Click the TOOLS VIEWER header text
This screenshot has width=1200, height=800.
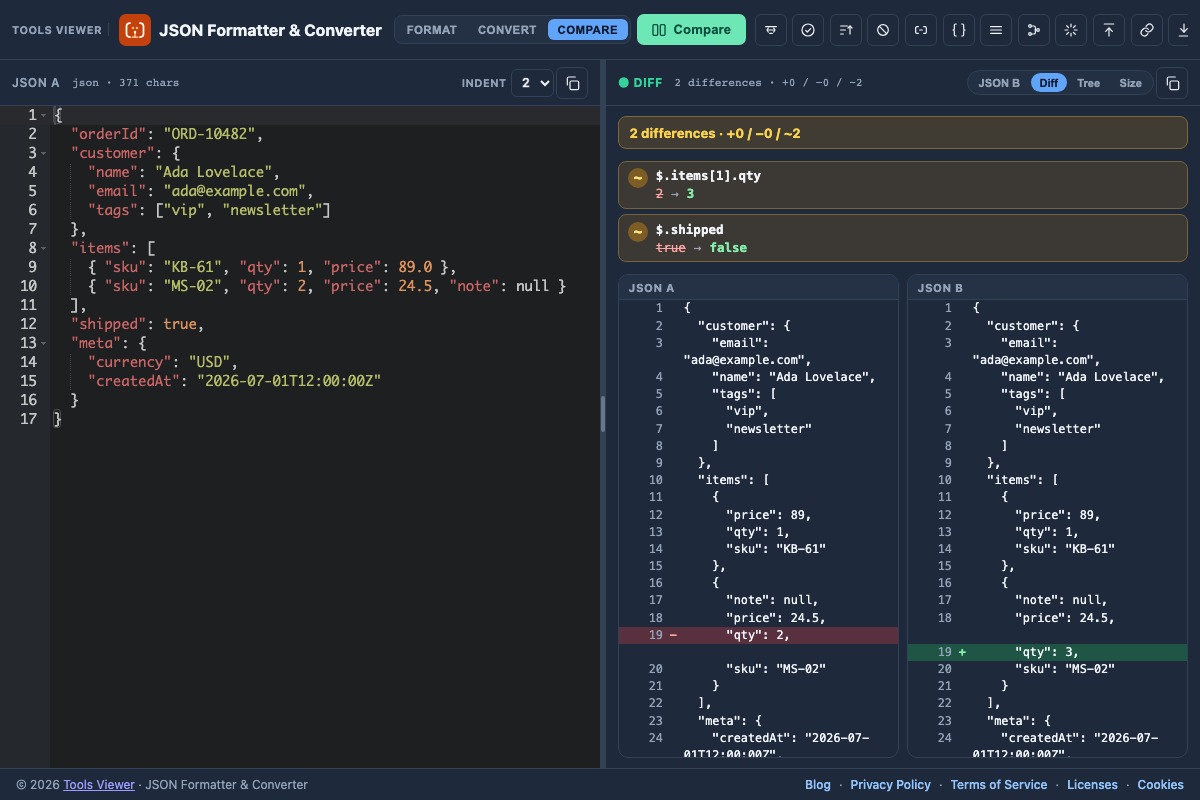(57, 30)
